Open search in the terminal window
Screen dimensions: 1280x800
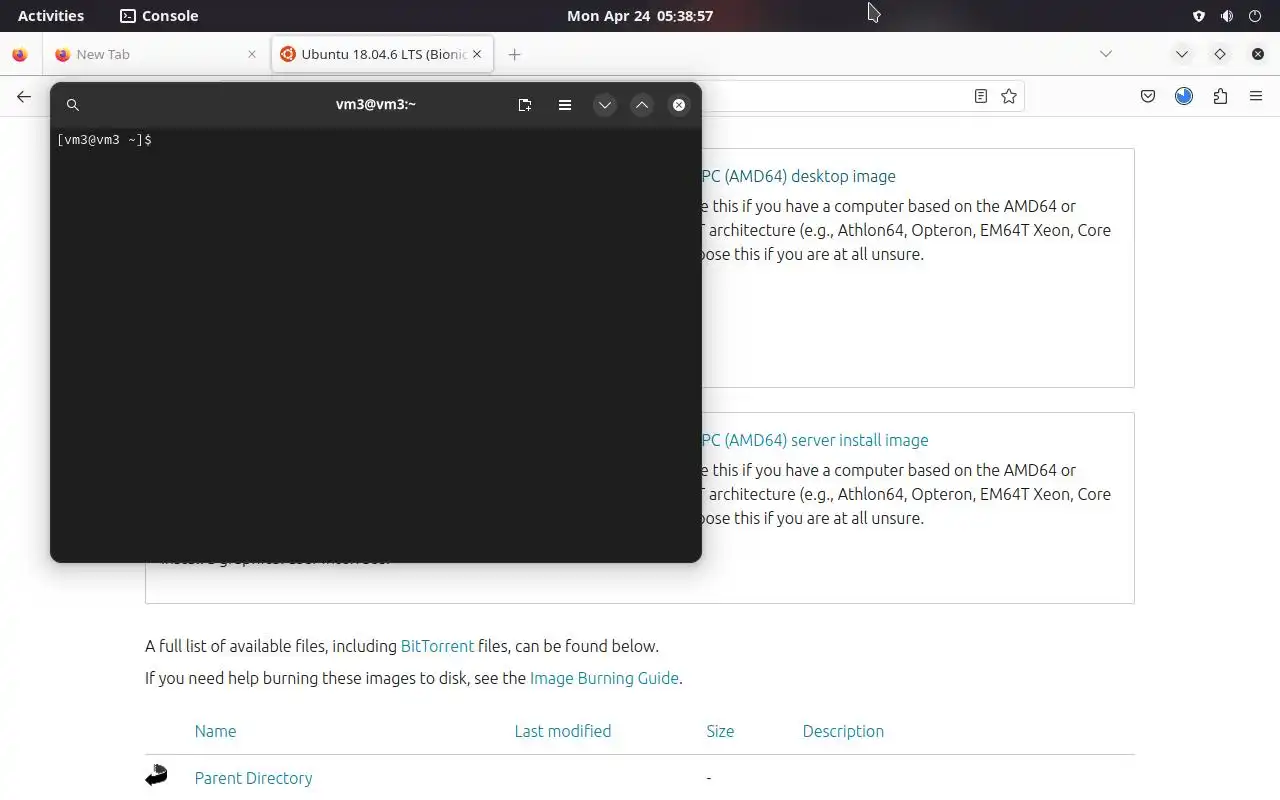point(72,104)
